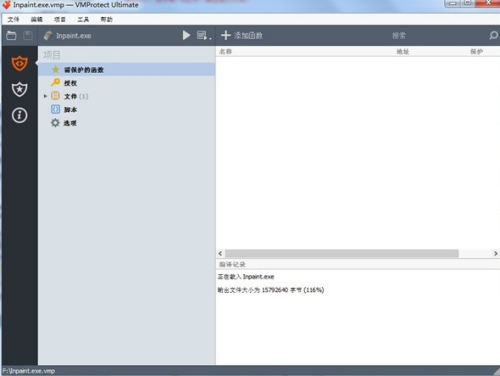Click the Inpaint.exe file label in toolbar
Image resolution: width=500 pixels, height=376 pixels.
(73, 36)
